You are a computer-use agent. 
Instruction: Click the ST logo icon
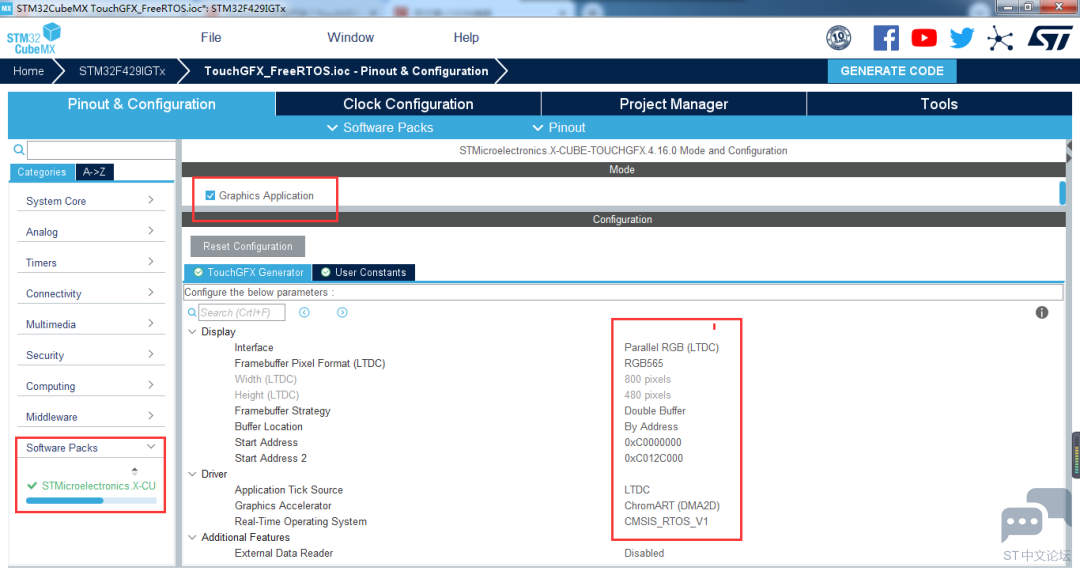(x=1050, y=38)
